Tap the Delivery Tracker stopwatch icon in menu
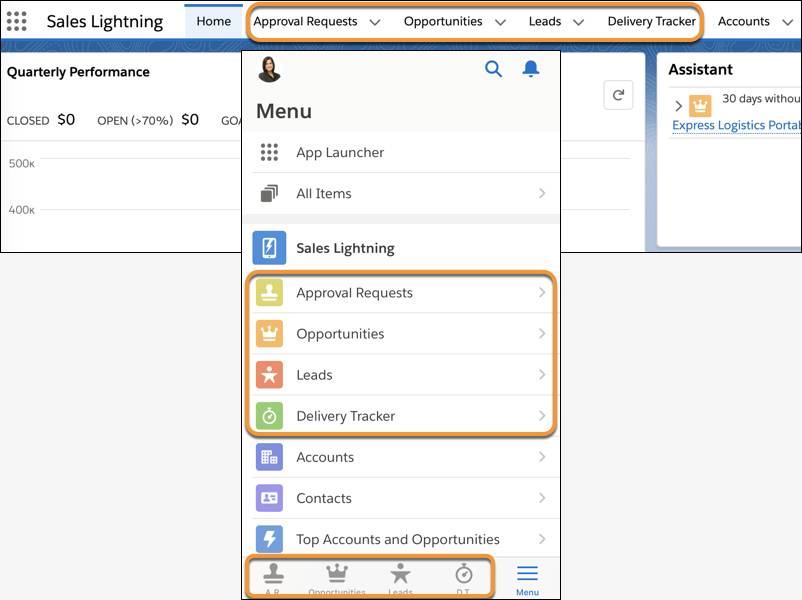Image resolution: width=802 pixels, height=600 pixels. [269, 416]
